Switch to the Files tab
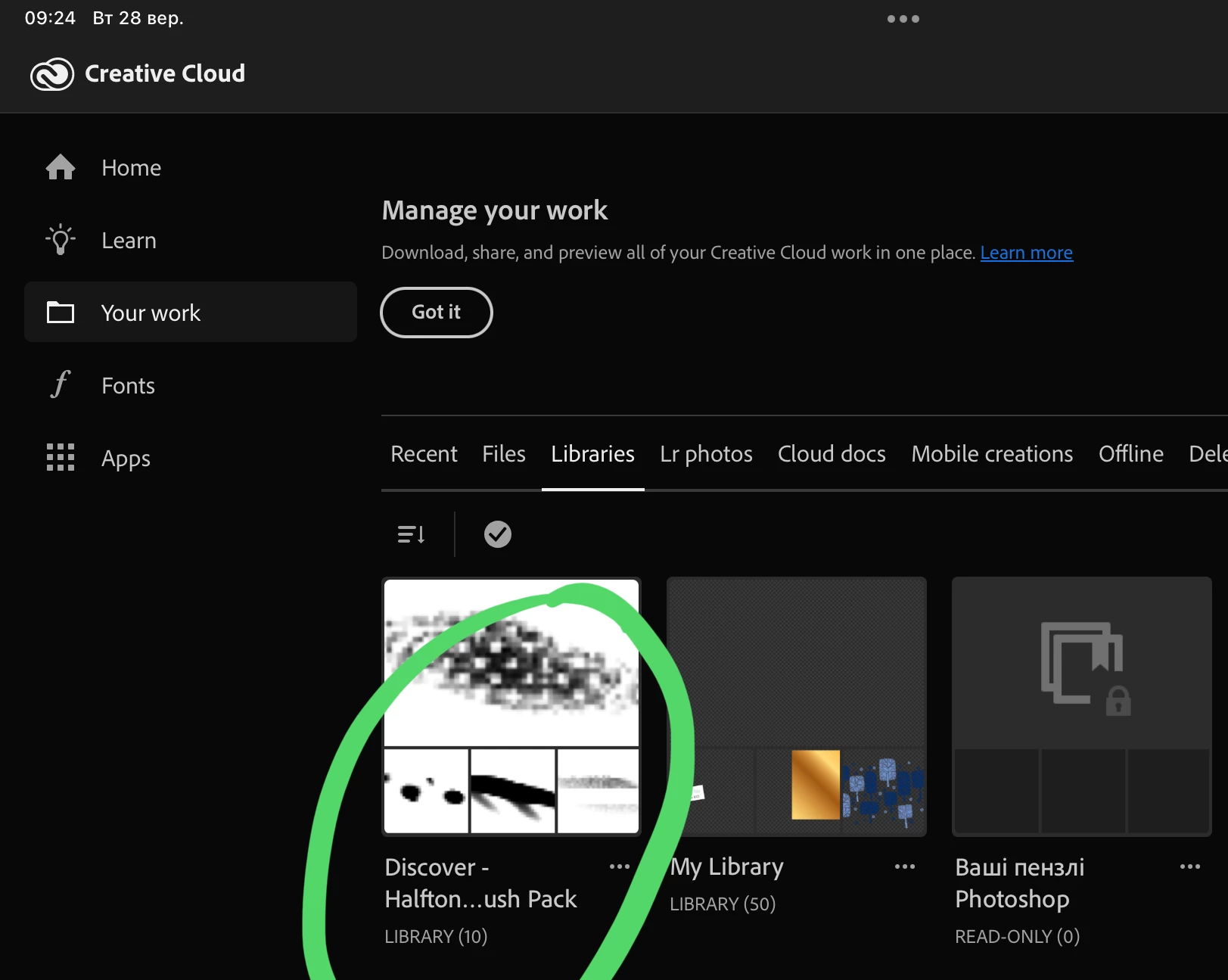This screenshot has width=1228, height=980. pyautogui.click(x=504, y=453)
